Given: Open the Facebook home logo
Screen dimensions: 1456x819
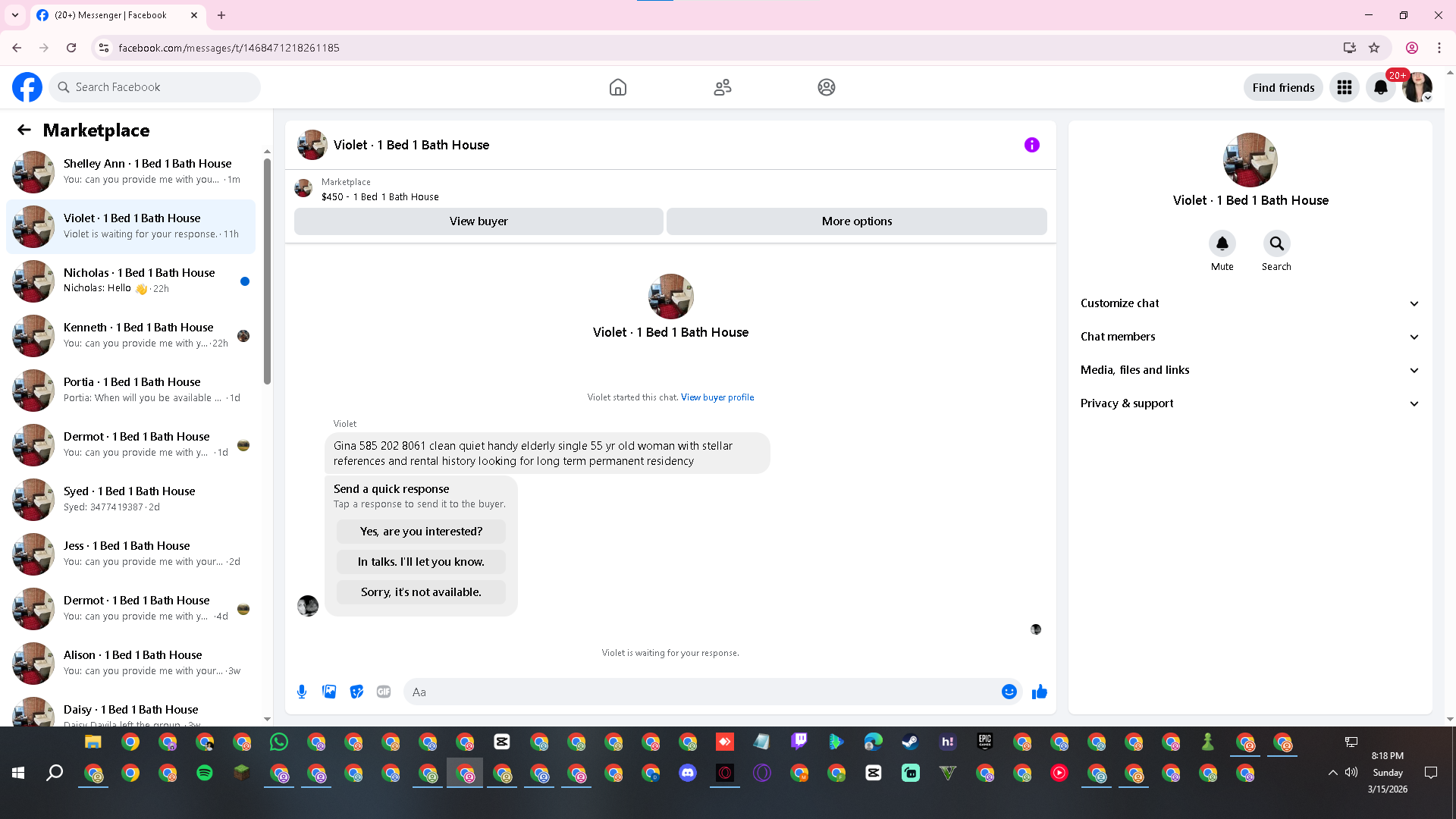Looking at the screenshot, I should click(x=27, y=87).
